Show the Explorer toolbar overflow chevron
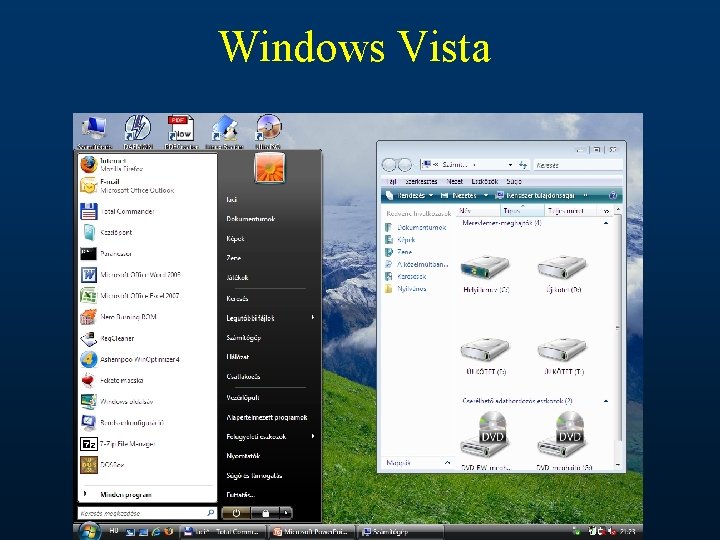Image resolution: width=720 pixels, height=540 pixels. [x=585, y=196]
